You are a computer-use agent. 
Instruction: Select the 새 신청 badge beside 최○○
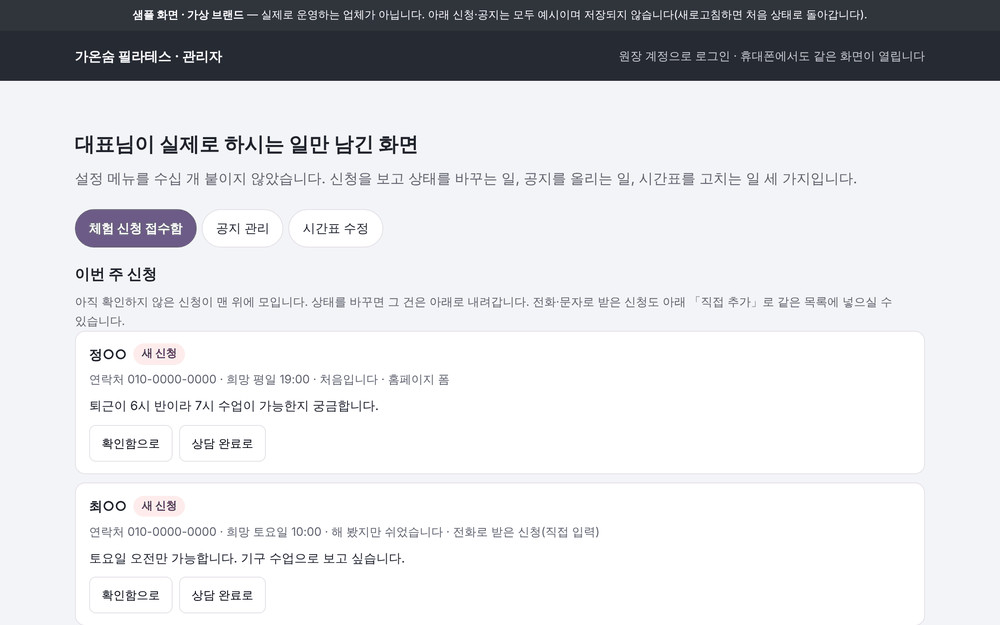coord(159,506)
